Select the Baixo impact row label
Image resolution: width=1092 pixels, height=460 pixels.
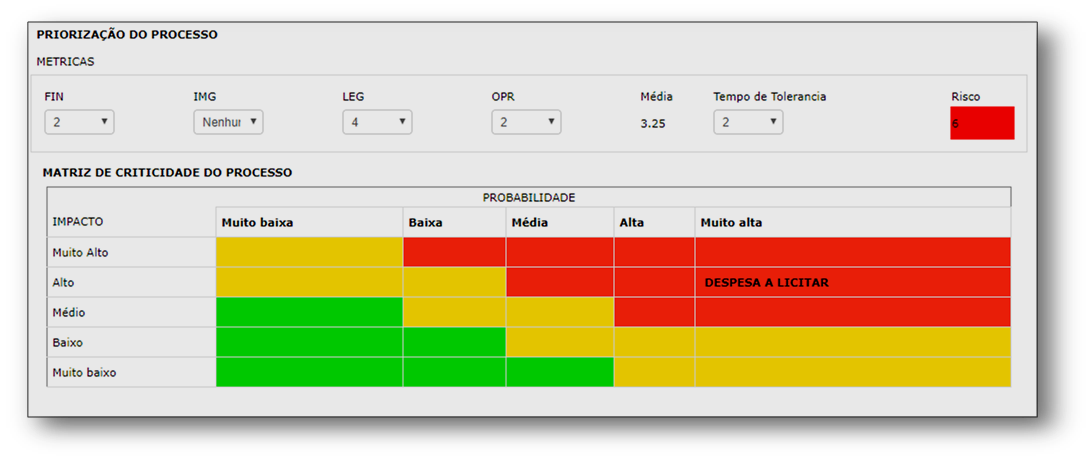pyautogui.click(x=131, y=342)
